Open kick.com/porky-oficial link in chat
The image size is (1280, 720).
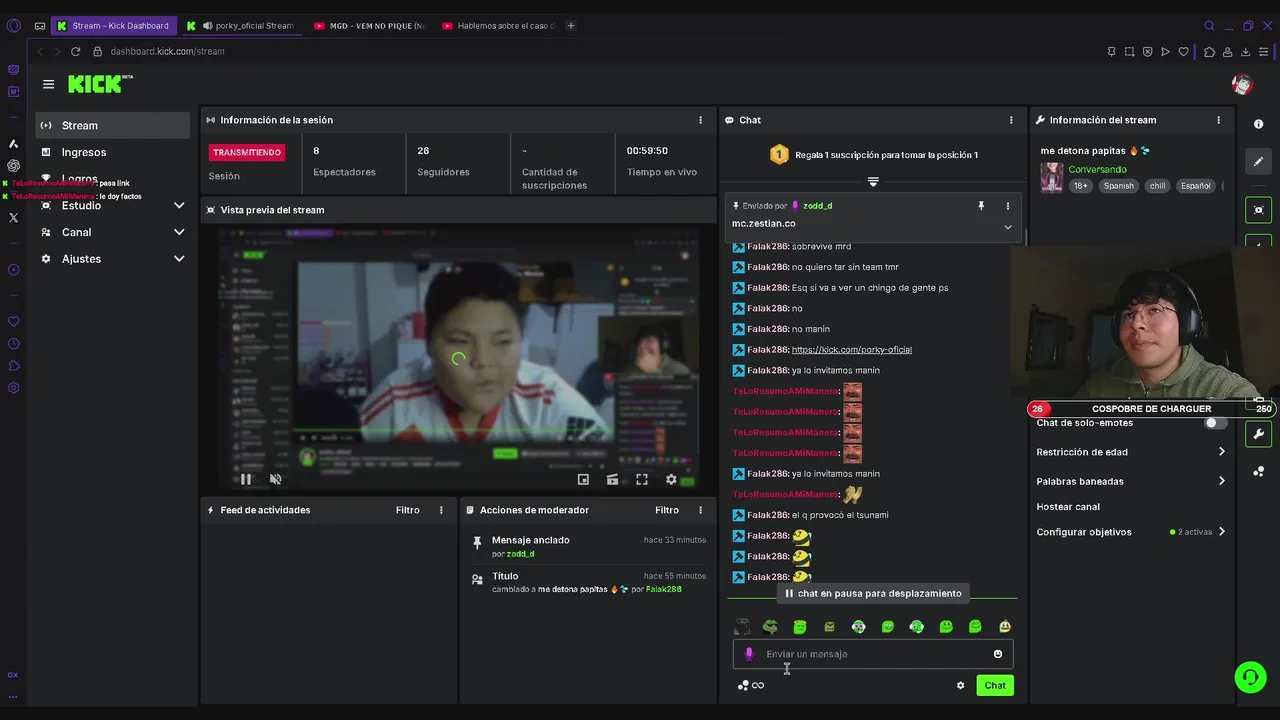click(x=851, y=350)
